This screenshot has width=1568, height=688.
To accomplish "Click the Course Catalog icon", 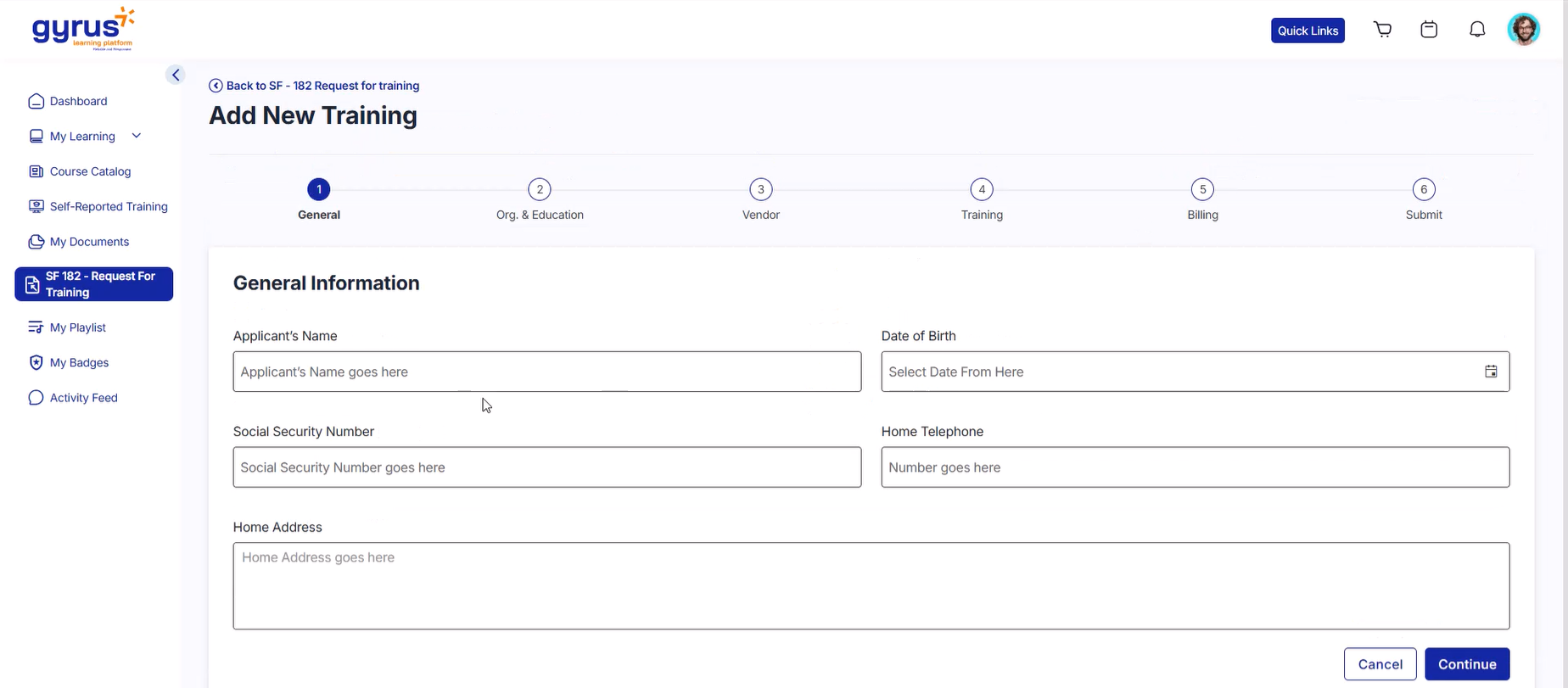I will (36, 171).
